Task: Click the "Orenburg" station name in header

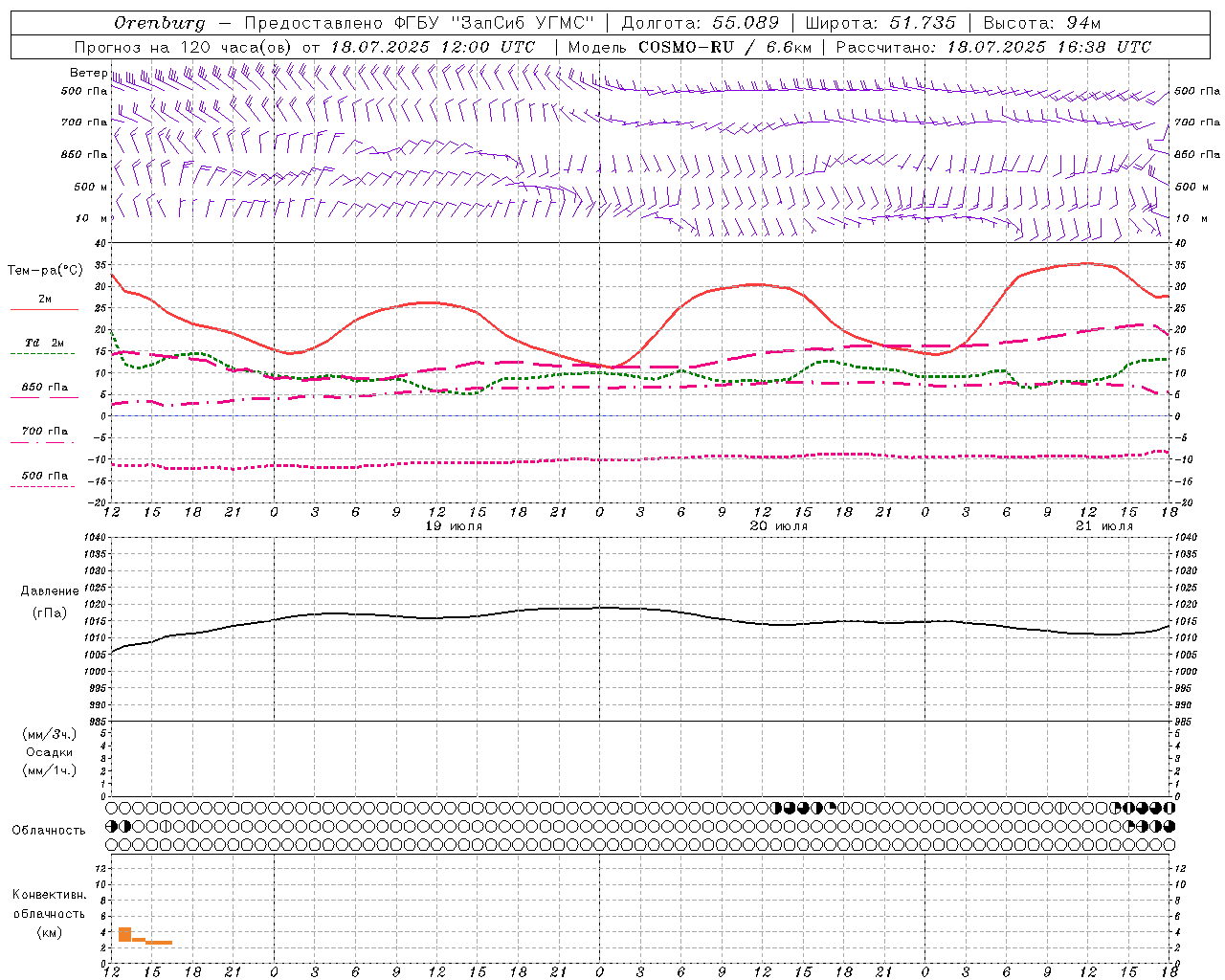Action: pyautogui.click(x=160, y=23)
